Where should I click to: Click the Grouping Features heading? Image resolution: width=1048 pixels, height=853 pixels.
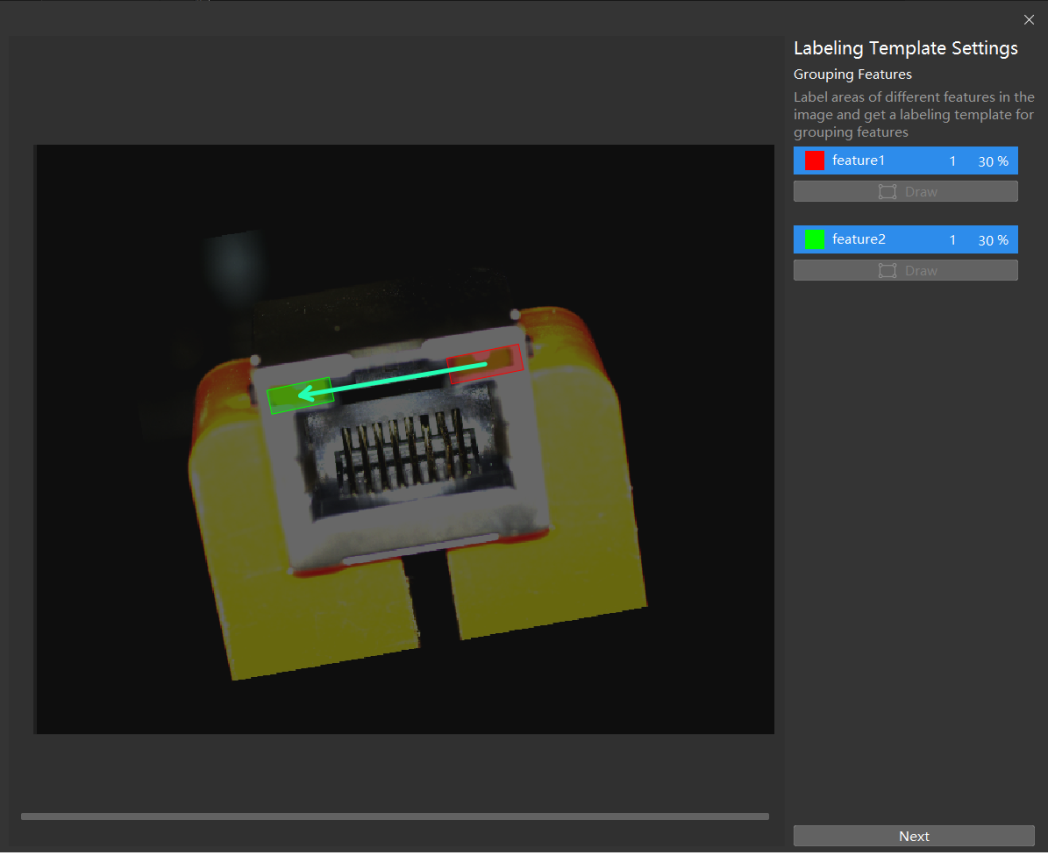[852, 74]
